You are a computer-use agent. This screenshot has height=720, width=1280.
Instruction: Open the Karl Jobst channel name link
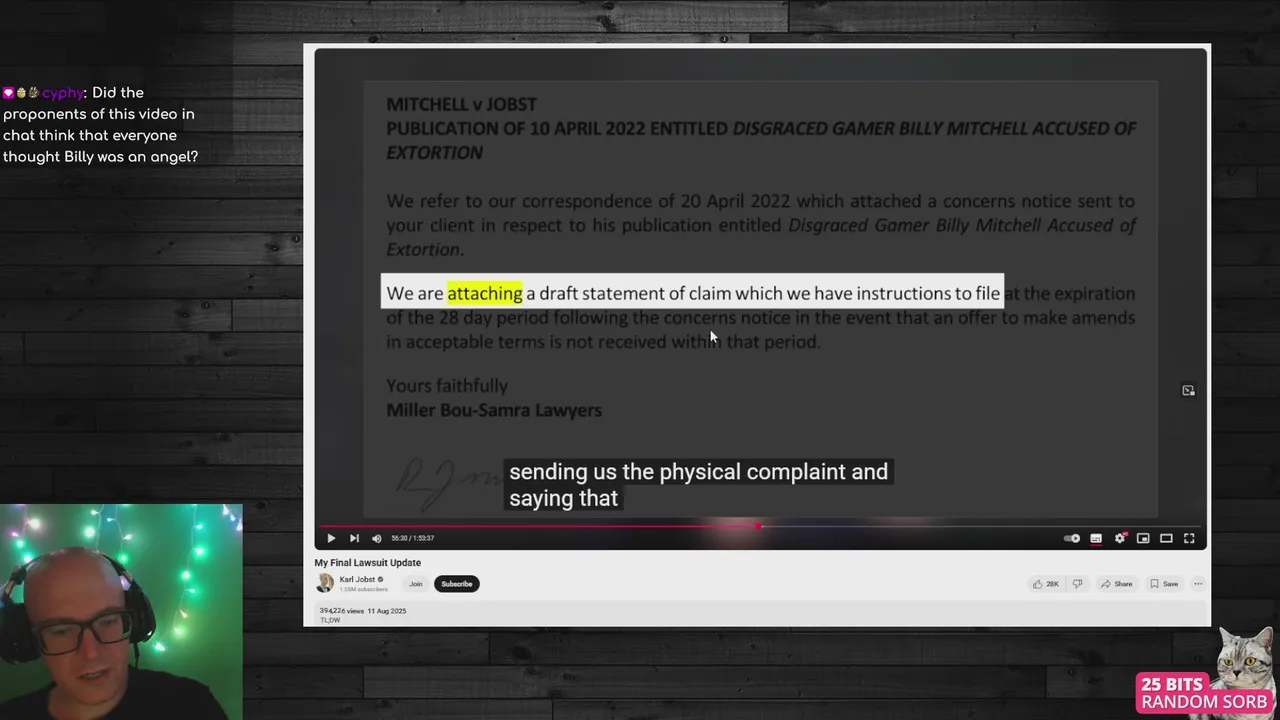(x=357, y=580)
